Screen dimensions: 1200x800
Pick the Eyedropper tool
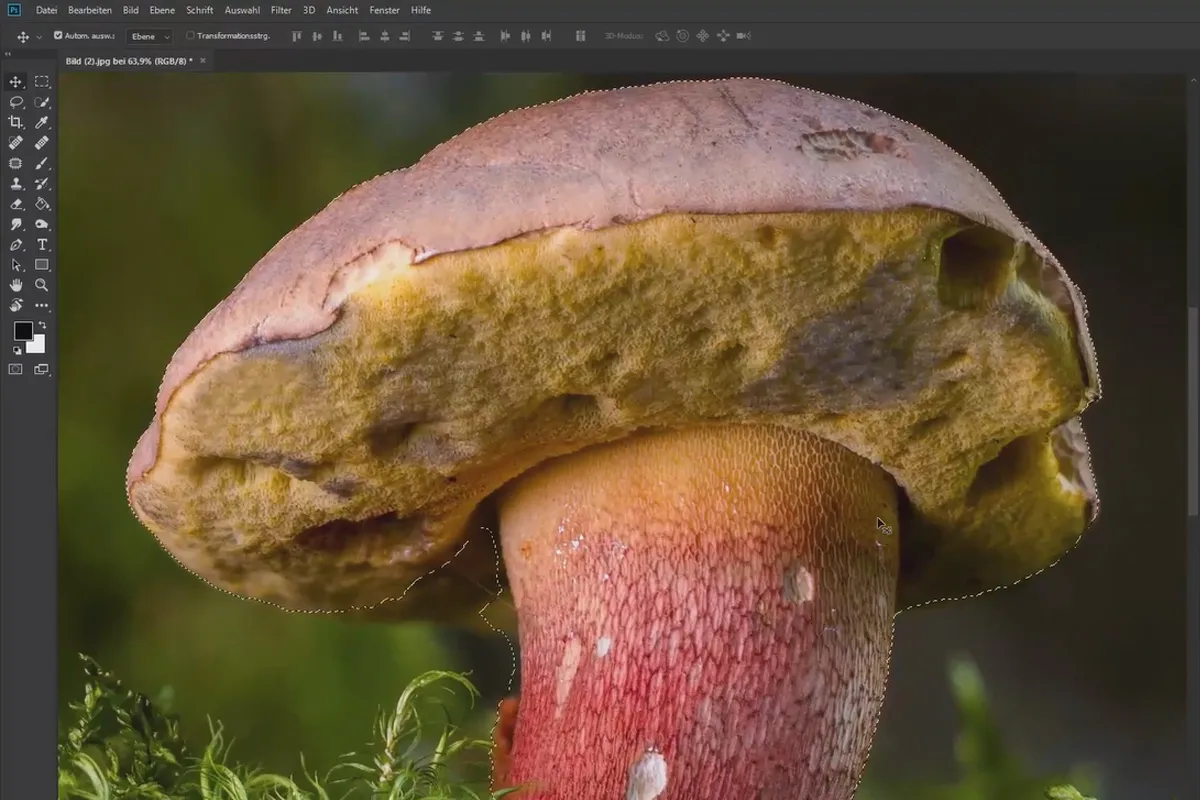tap(42, 122)
